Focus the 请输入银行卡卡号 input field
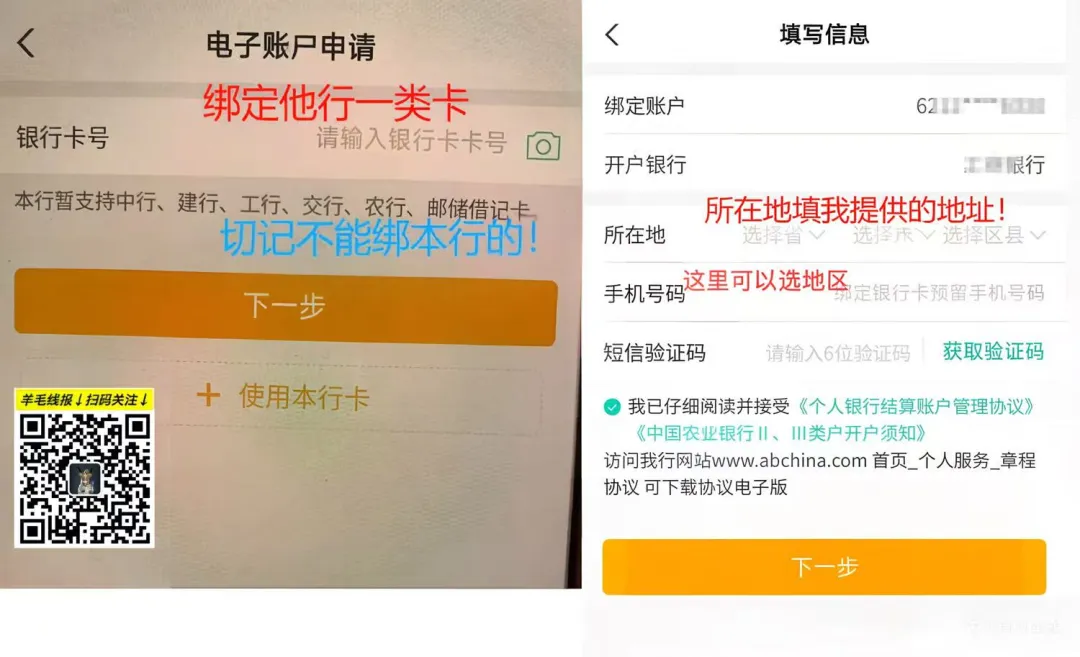 (411, 140)
